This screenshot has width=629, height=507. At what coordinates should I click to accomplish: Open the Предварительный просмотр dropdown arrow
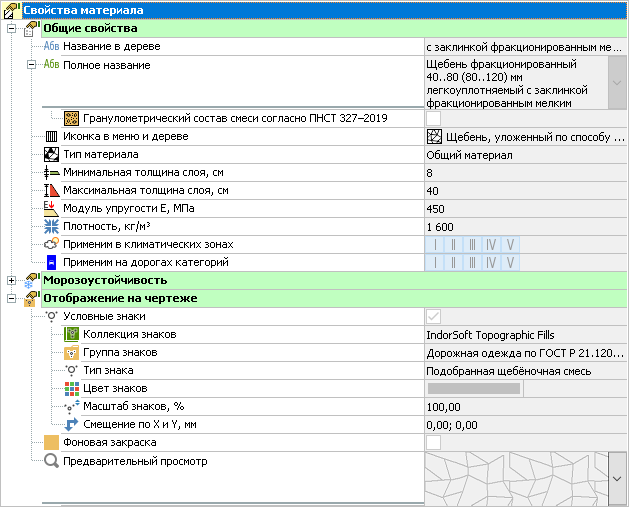pos(617,479)
